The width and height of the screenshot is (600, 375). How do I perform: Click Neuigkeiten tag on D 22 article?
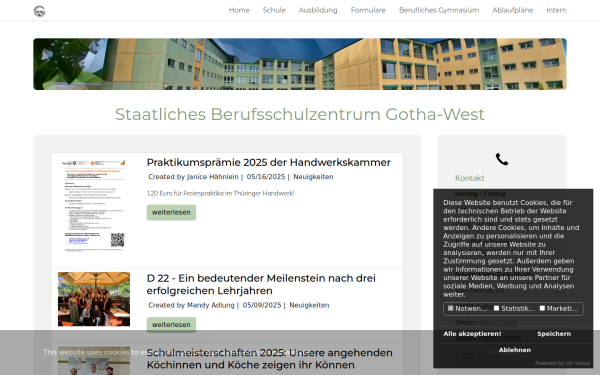309,305
